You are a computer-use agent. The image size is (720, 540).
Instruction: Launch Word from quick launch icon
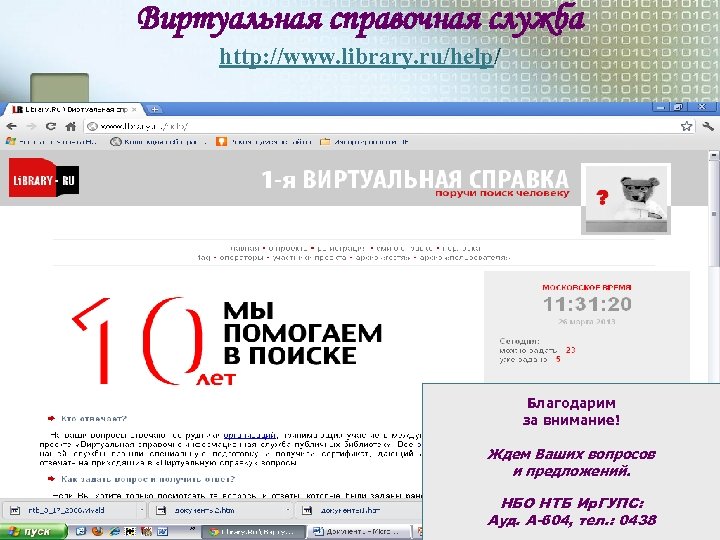(163, 532)
